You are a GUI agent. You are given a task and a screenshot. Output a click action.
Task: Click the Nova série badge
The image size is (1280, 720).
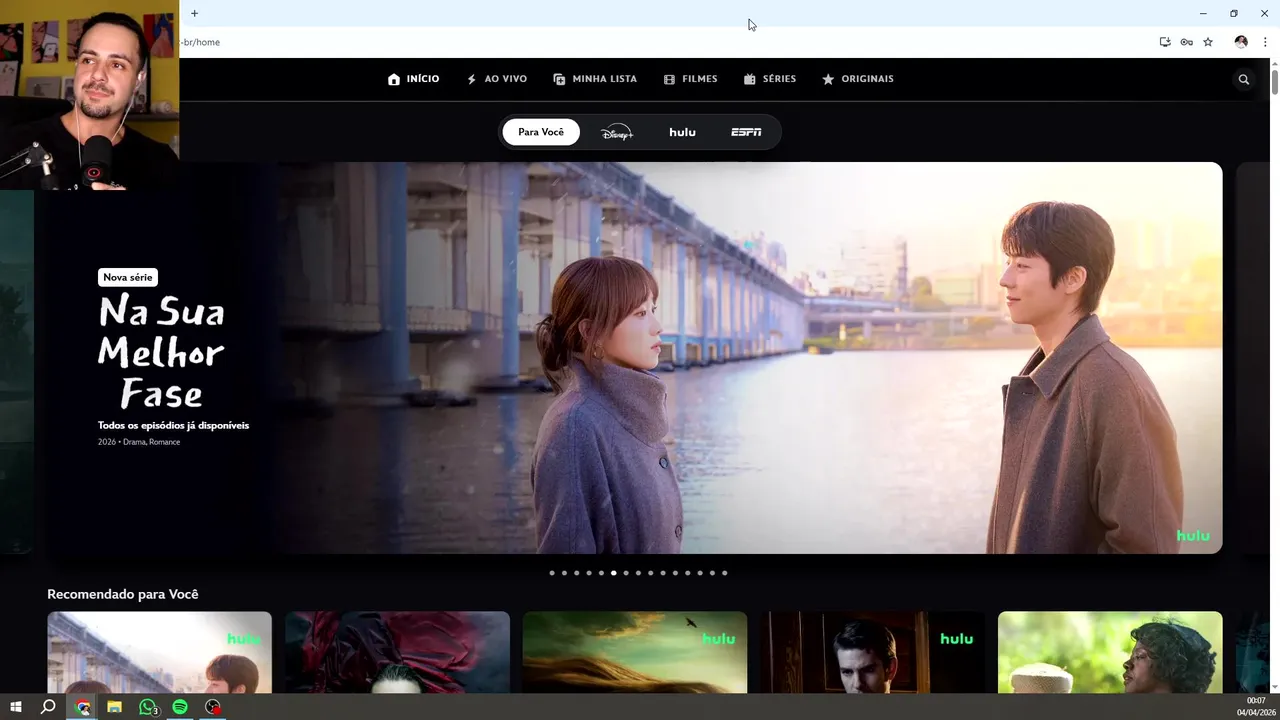coord(128,277)
